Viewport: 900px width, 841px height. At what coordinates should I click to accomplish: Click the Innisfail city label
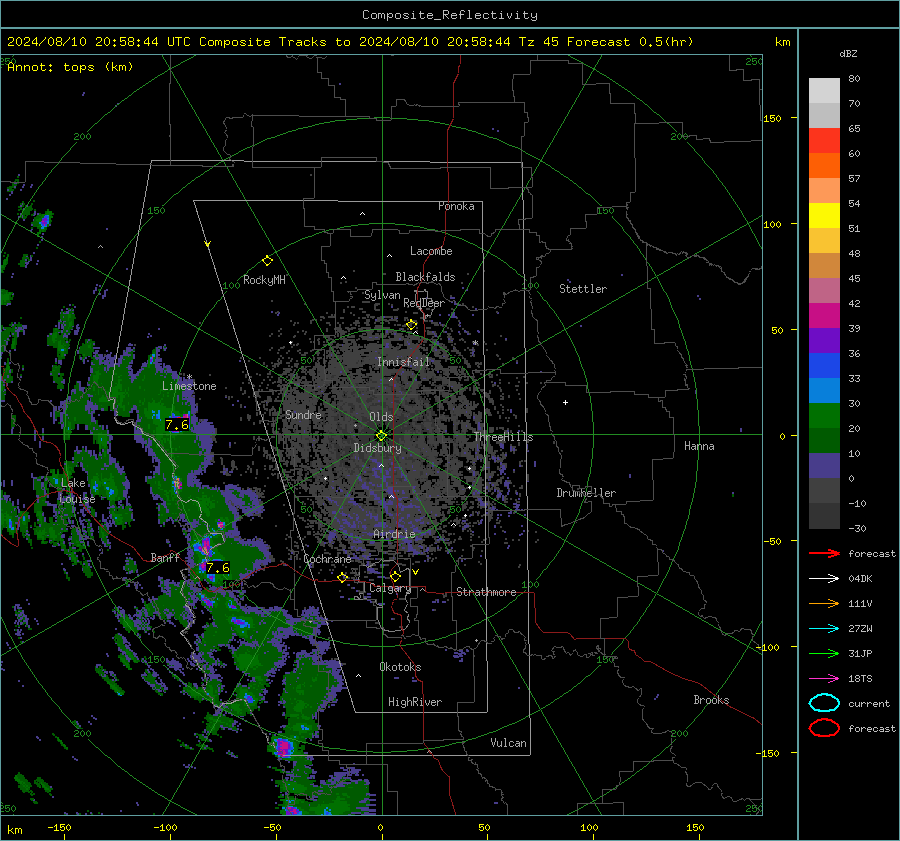[404, 362]
